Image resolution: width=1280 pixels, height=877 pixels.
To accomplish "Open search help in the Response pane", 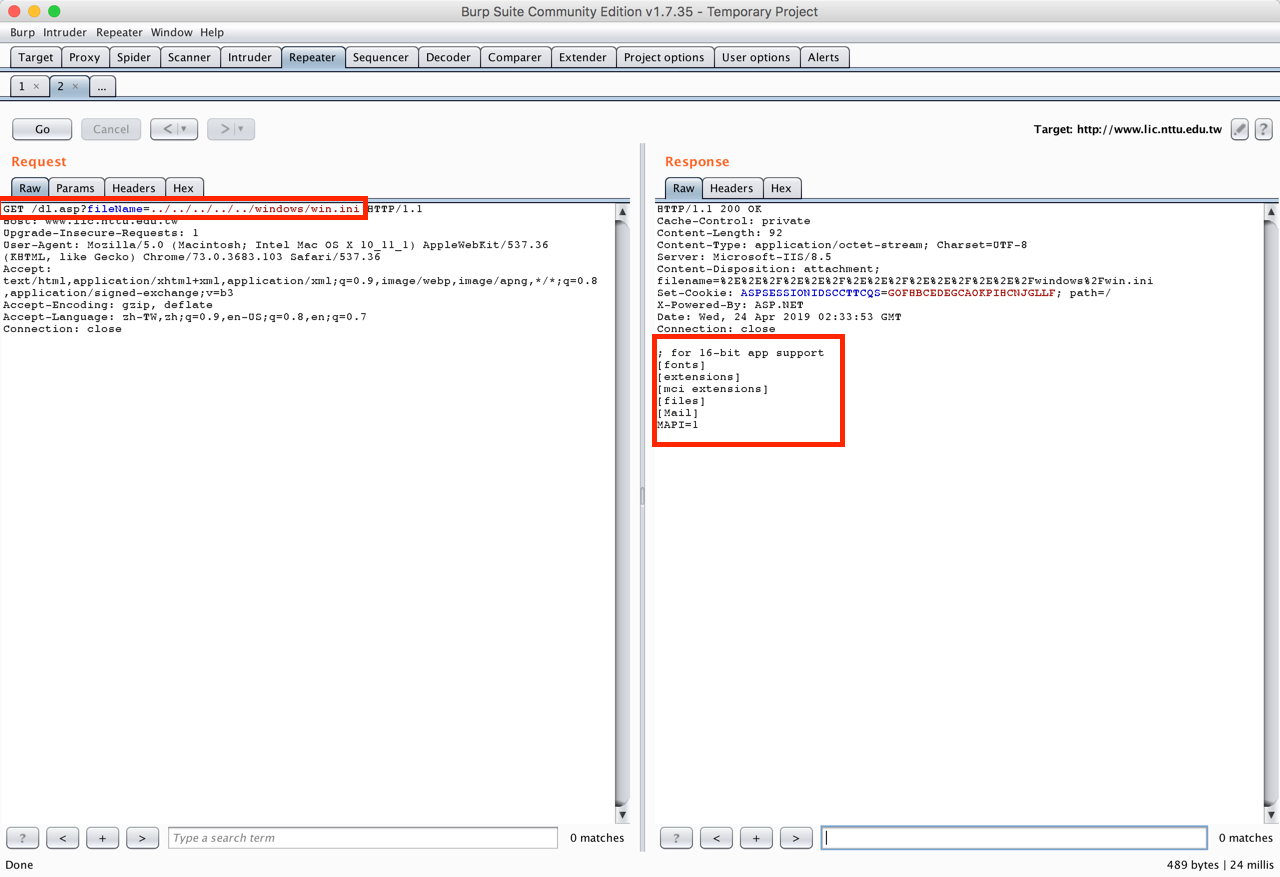I will pos(676,838).
